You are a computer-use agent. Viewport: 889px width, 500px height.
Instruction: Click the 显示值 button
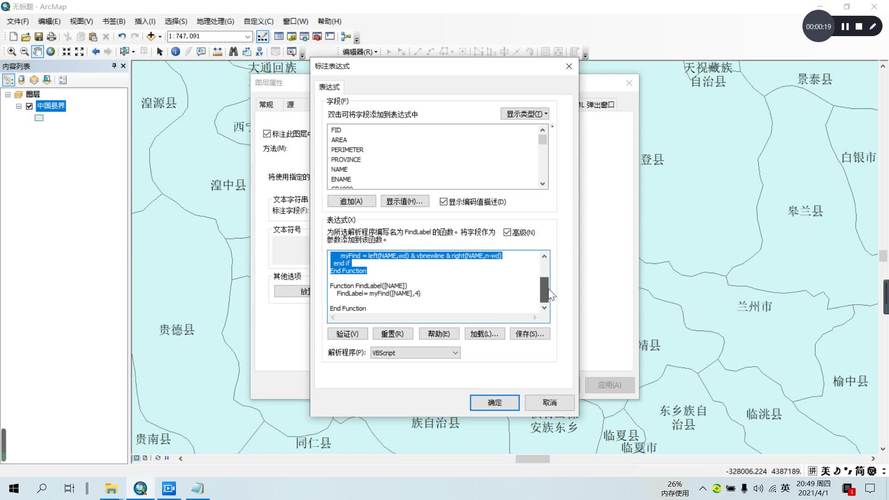[x=404, y=201]
